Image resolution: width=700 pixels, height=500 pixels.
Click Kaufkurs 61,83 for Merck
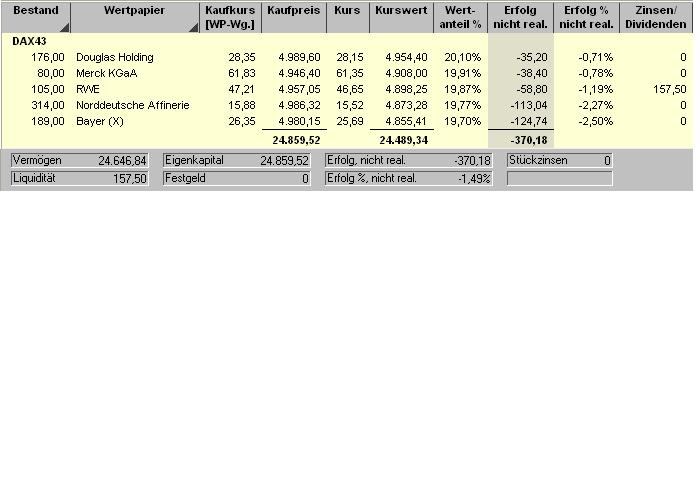242,73
